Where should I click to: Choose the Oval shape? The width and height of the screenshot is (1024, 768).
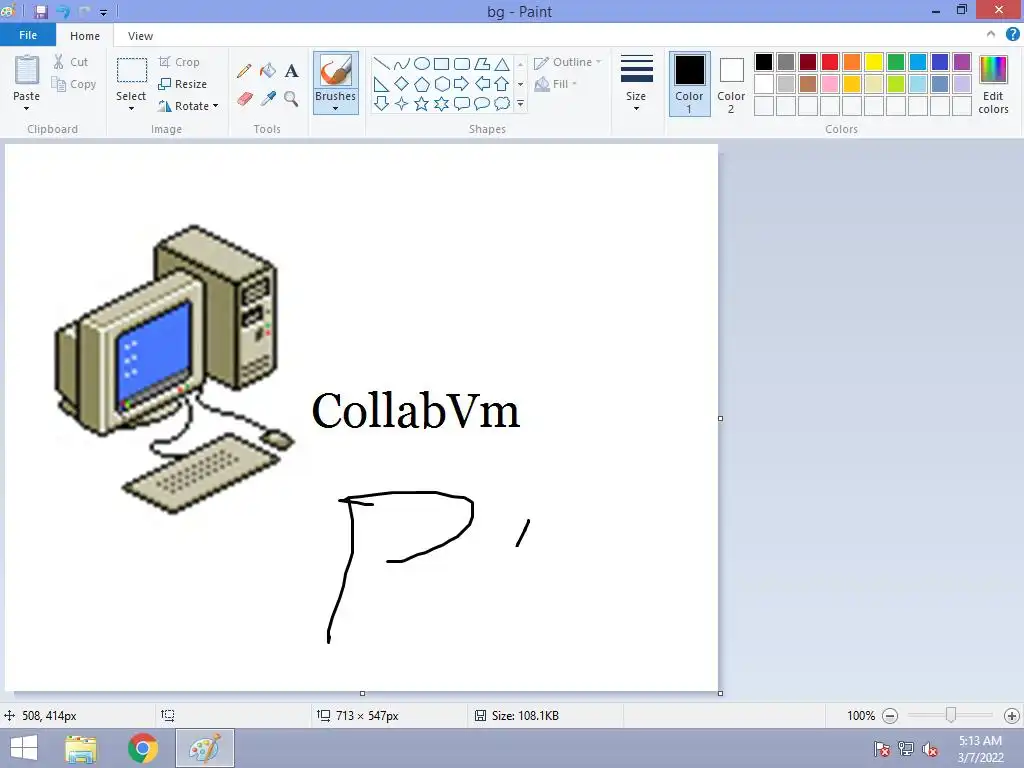[x=422, y=64]
